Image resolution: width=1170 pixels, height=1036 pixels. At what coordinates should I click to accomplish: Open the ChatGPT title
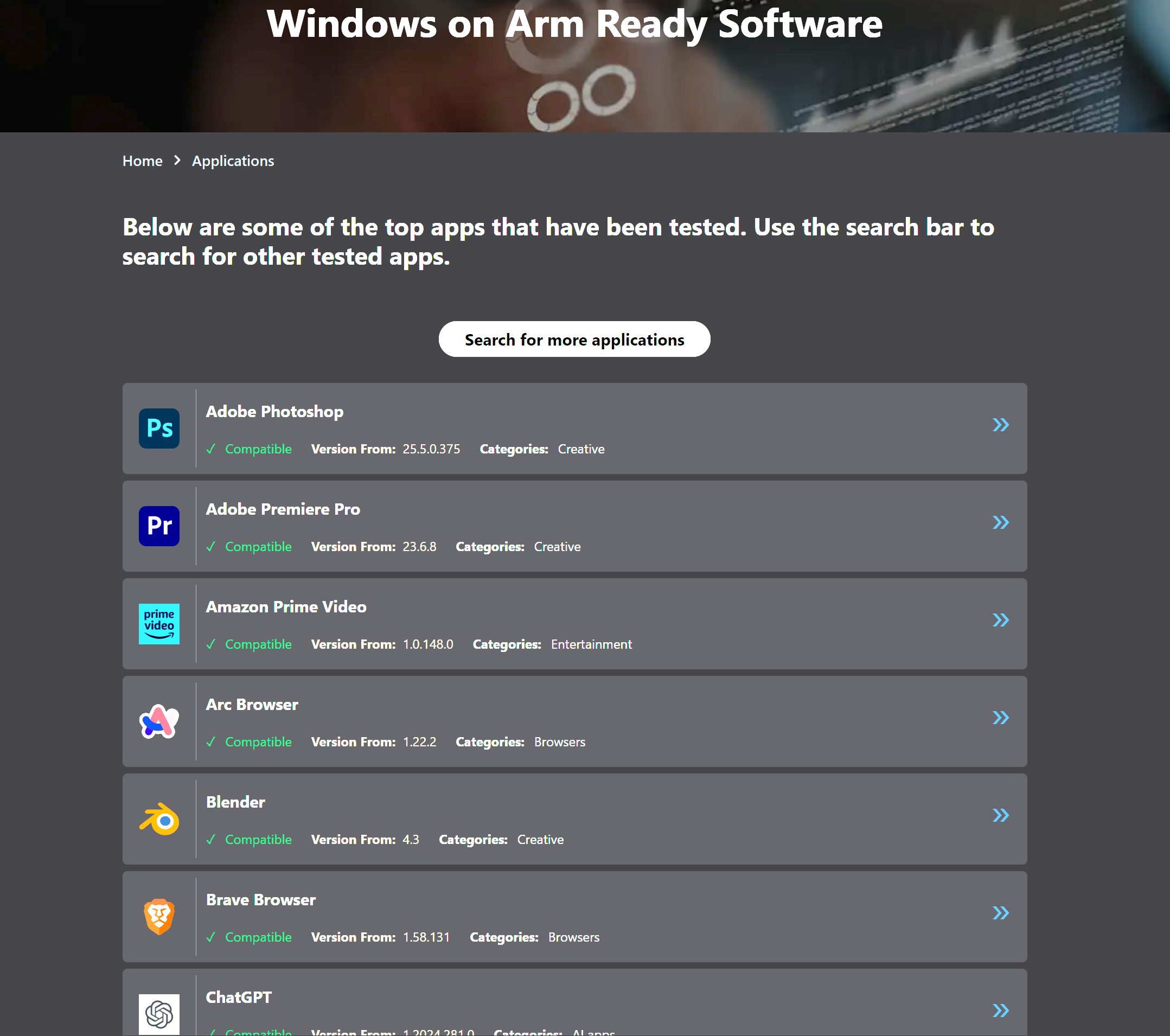click(239, 997)
